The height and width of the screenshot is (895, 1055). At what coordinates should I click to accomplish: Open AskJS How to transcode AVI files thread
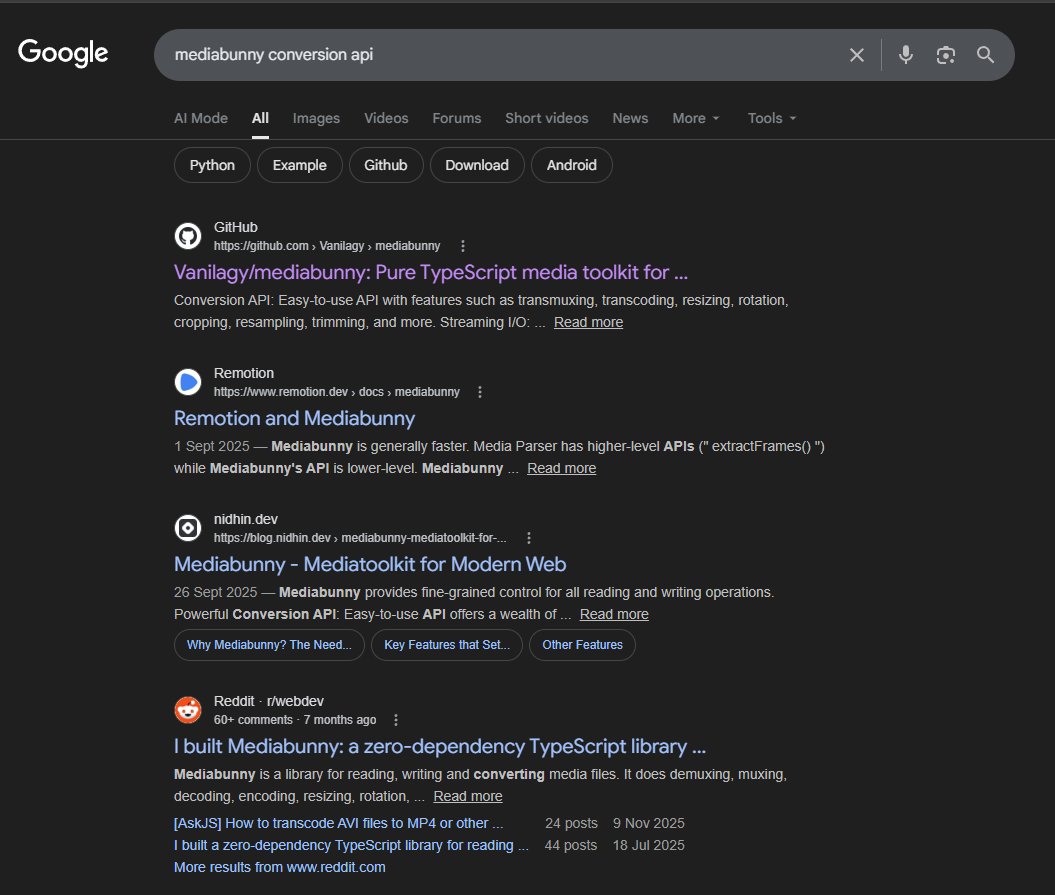point(338,824)
